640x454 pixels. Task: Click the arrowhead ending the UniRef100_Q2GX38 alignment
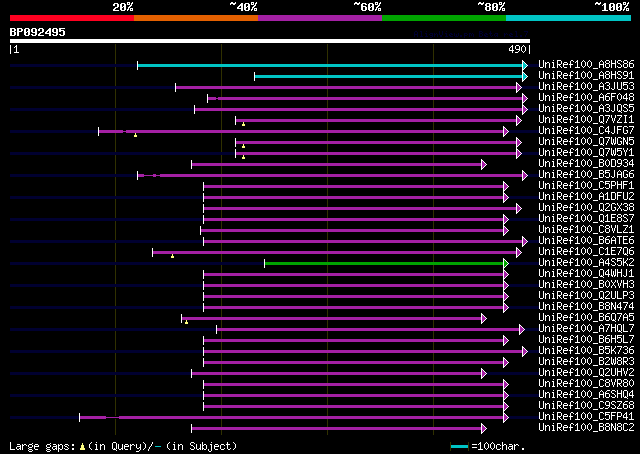coord(519,209)
